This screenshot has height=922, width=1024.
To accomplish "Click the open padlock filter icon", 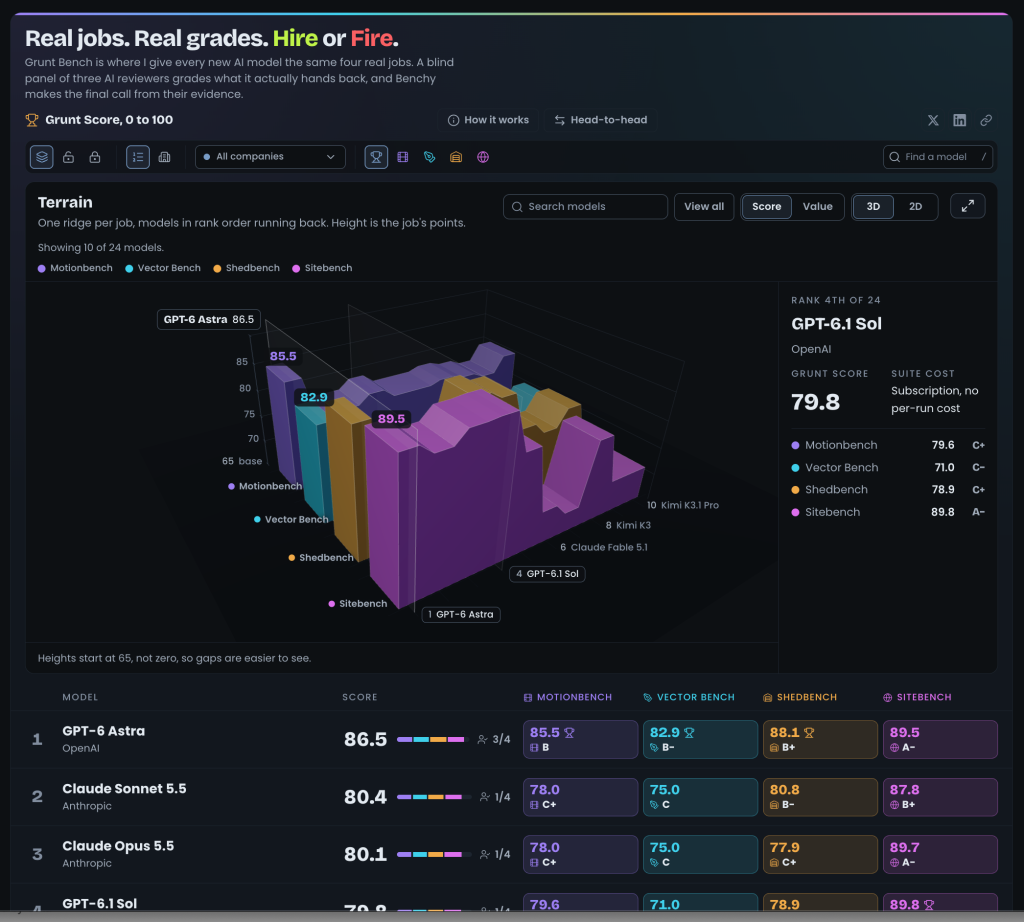I will pyautogui.click(x=69, y=157).
